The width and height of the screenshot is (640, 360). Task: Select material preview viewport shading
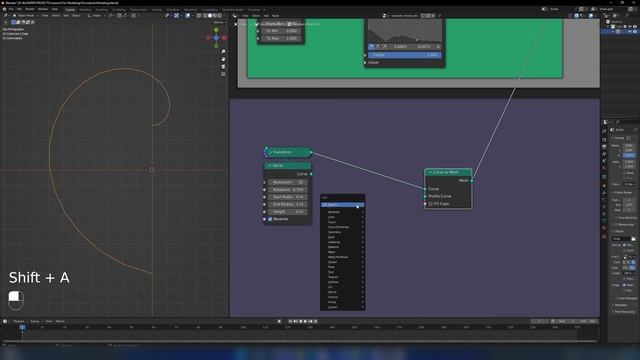(215, 16)
